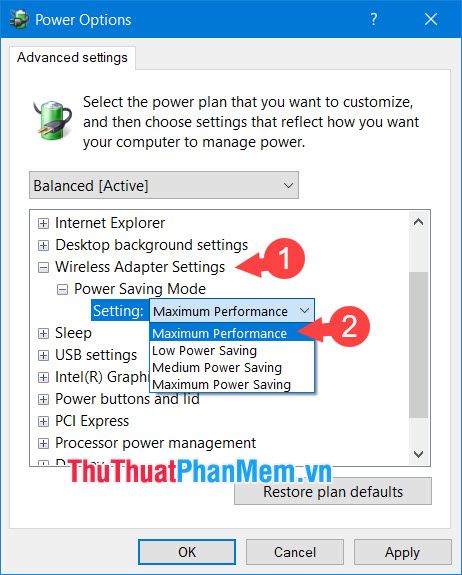Screen dimensions: 462x575
Task: Expand the USB settings node
Action: coord(43,355)
